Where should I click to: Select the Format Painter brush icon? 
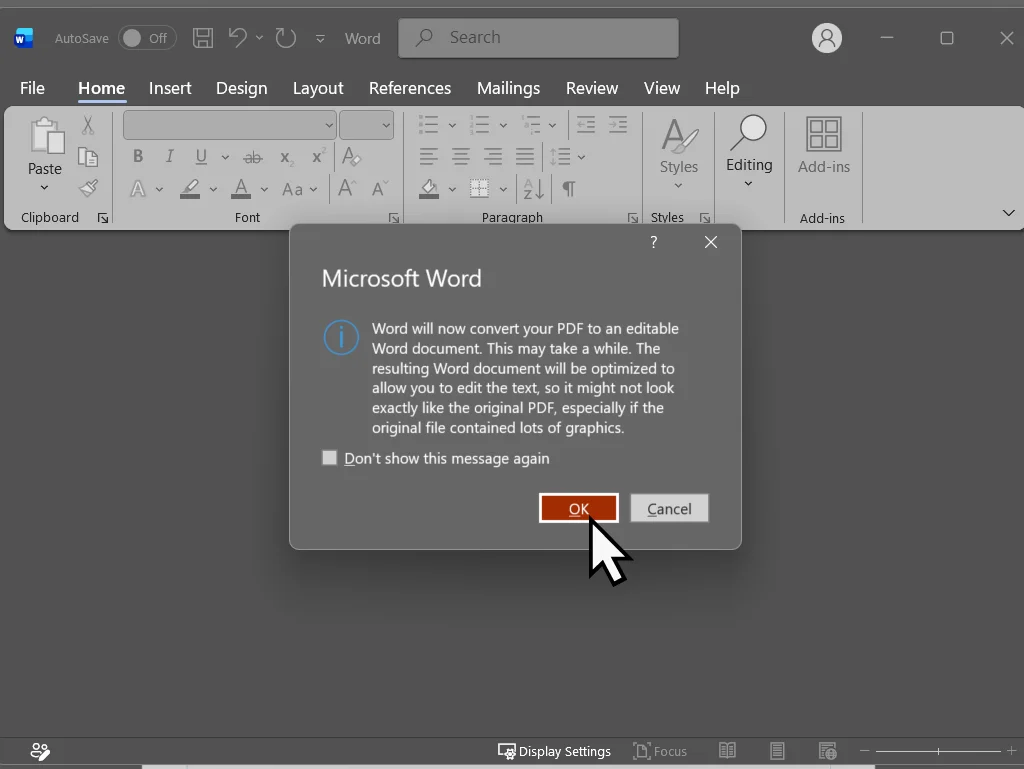coord(88,189)
